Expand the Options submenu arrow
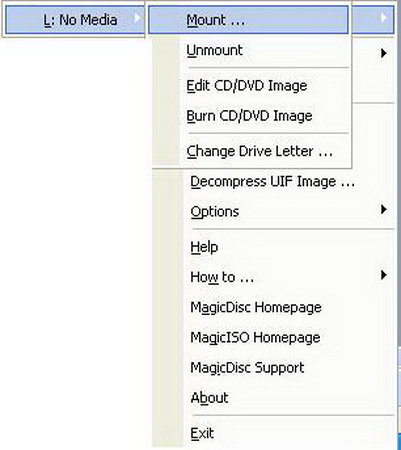 (x=384, y=210)
